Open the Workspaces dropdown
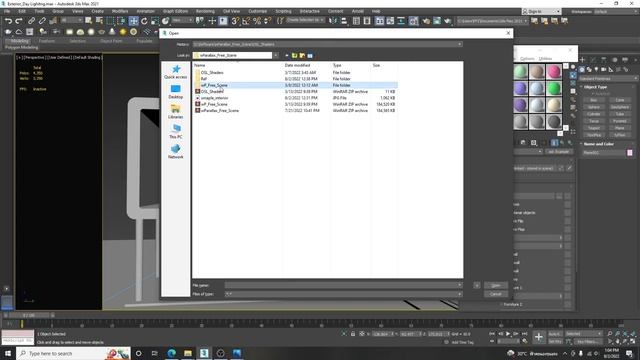This screenshot has width=640, height=360. coord(616,11)
